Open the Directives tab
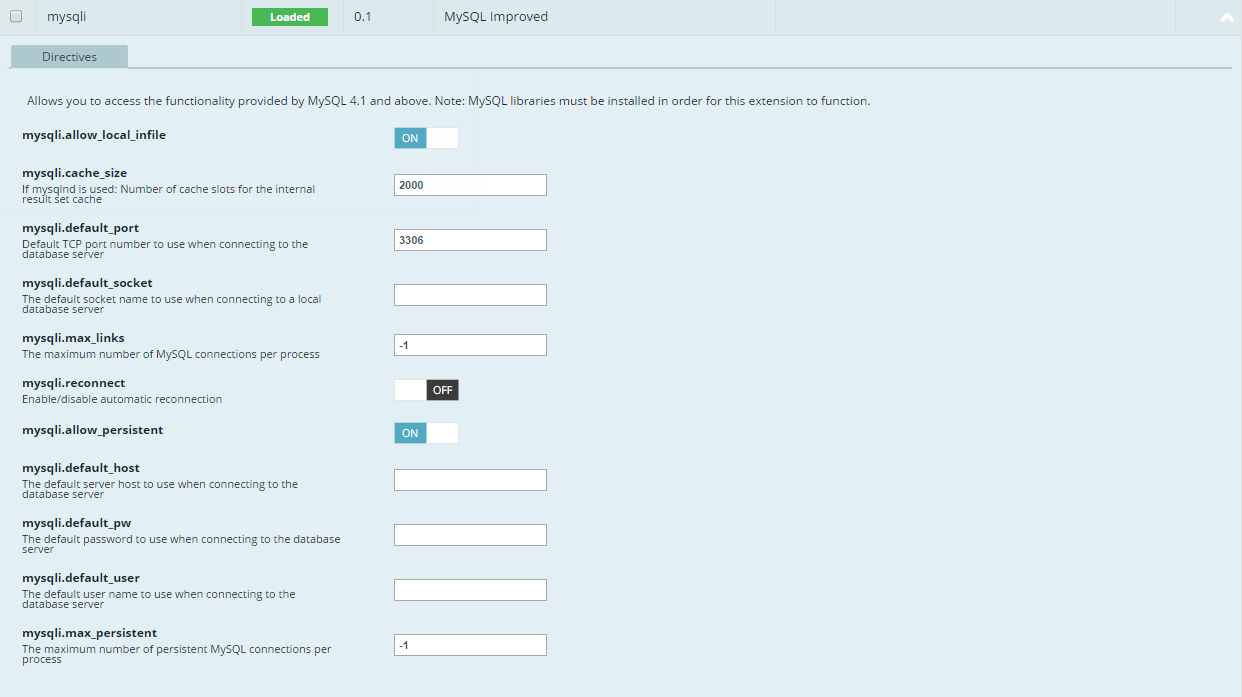The image size is (1242, 697). (69, 57)
